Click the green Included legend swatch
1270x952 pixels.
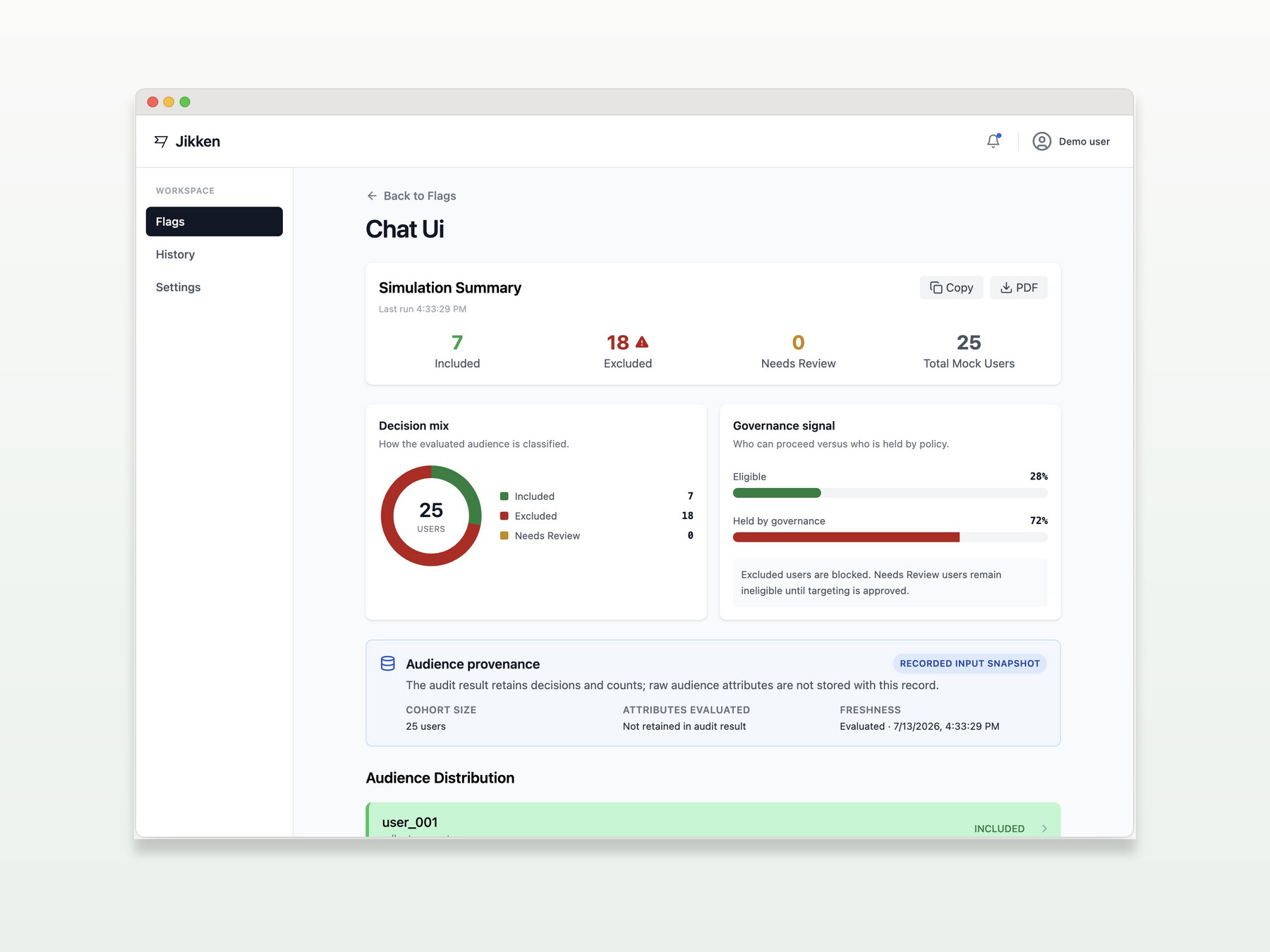504,496
